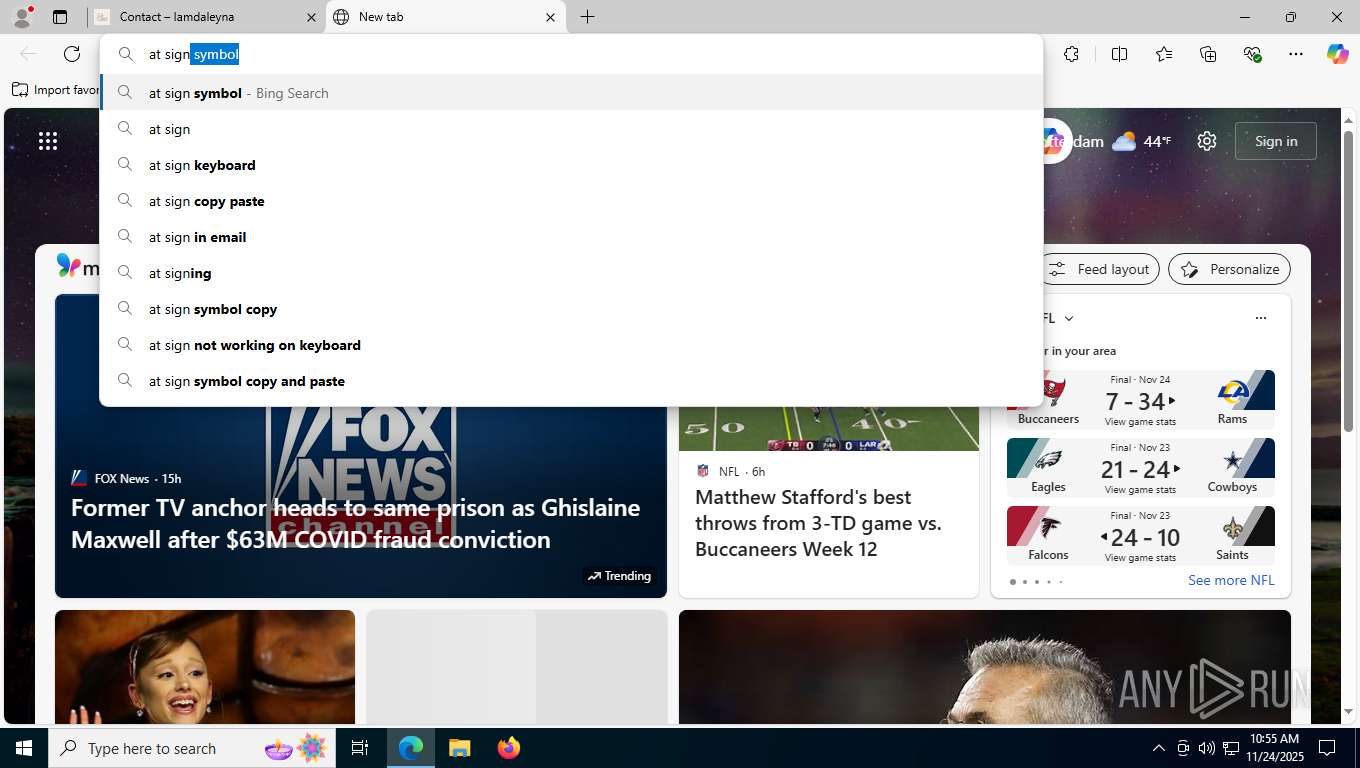This screenshot has width=1360, height=768.
Task: Click the refresh page button
Action: [72, 54]
